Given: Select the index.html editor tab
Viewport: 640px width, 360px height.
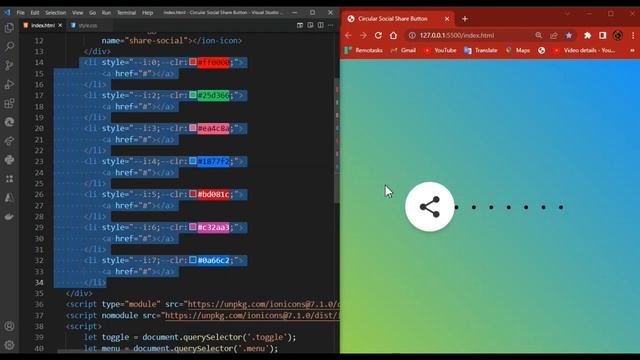Looking at the screenshot, I should 42,25.
